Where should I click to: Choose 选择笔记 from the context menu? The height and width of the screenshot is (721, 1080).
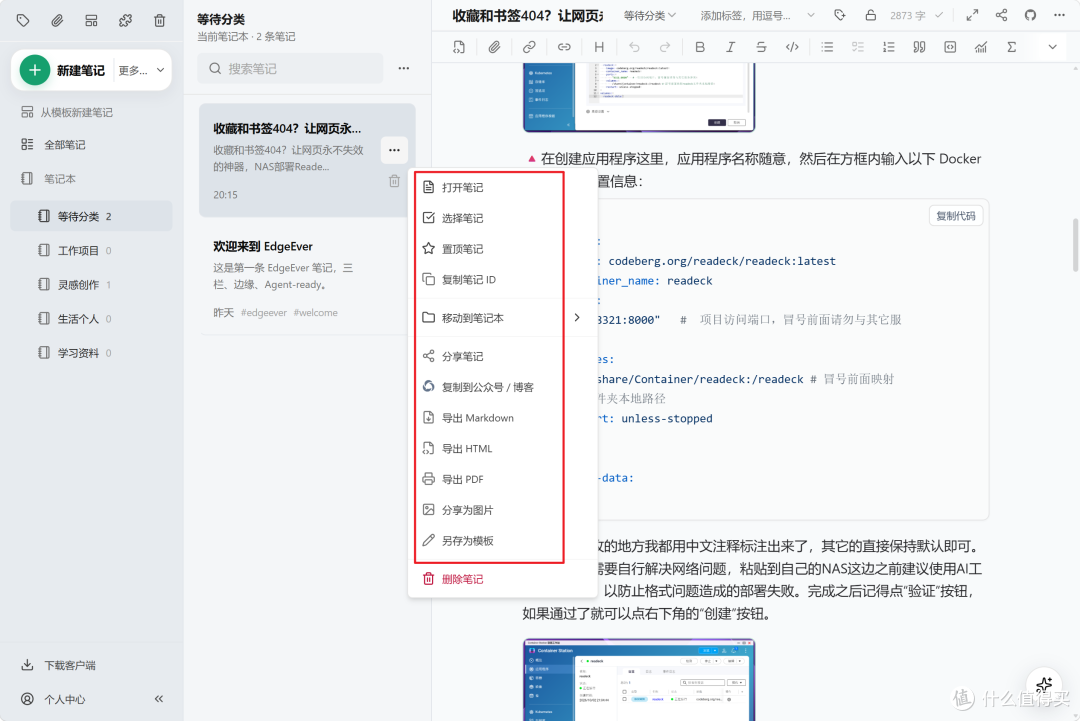(503, 218)
